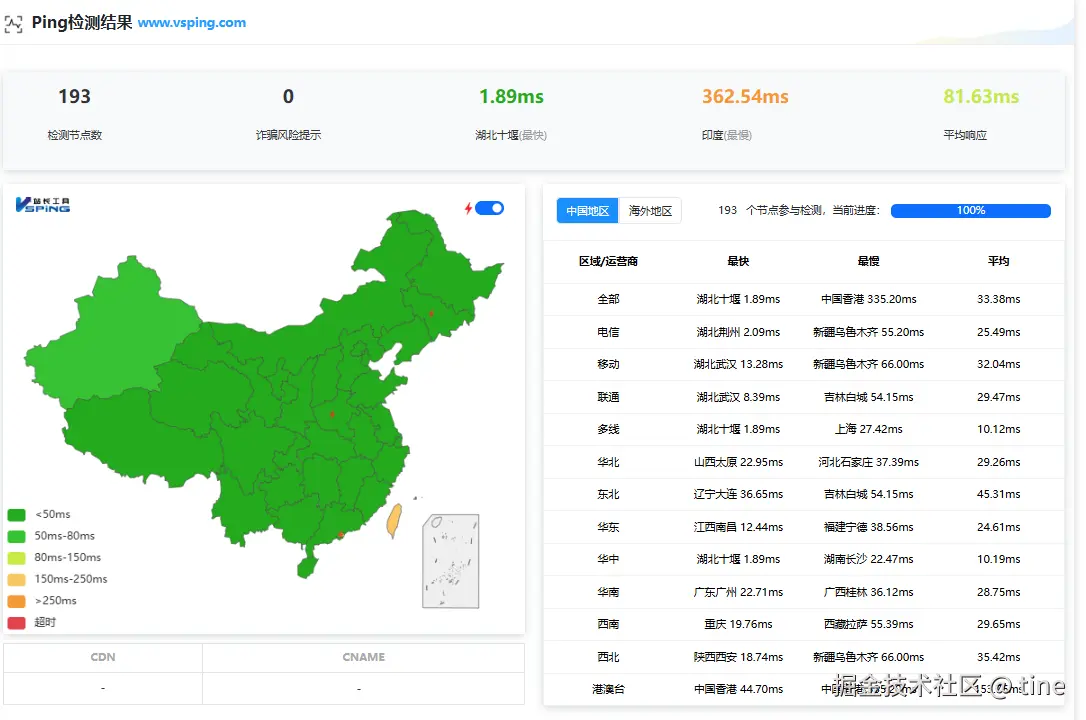Click the 西藏拉萨 55.39ms cell
1086x720 pixels.
(869, 624)
